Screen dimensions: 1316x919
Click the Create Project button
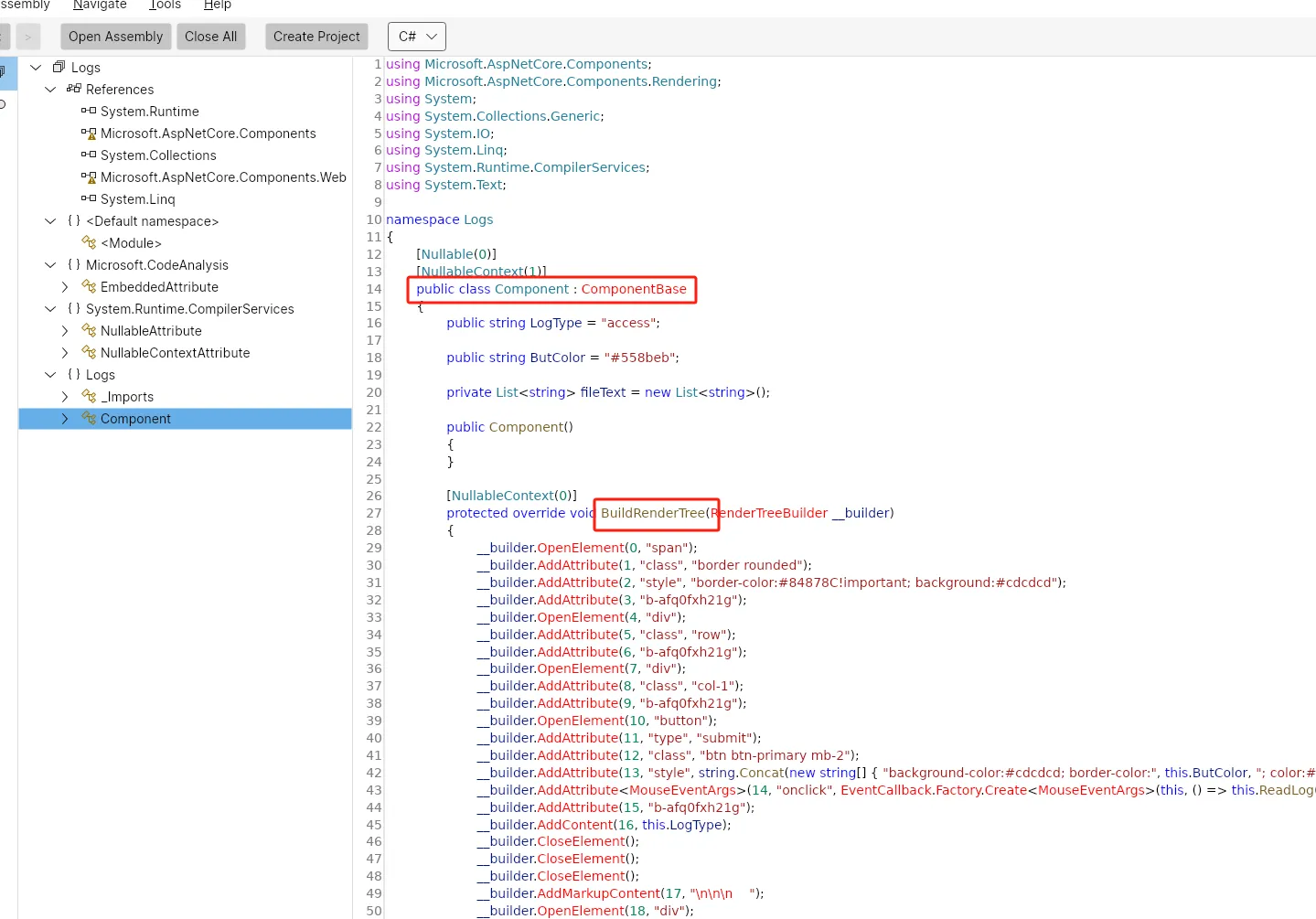tap(316, 37)
